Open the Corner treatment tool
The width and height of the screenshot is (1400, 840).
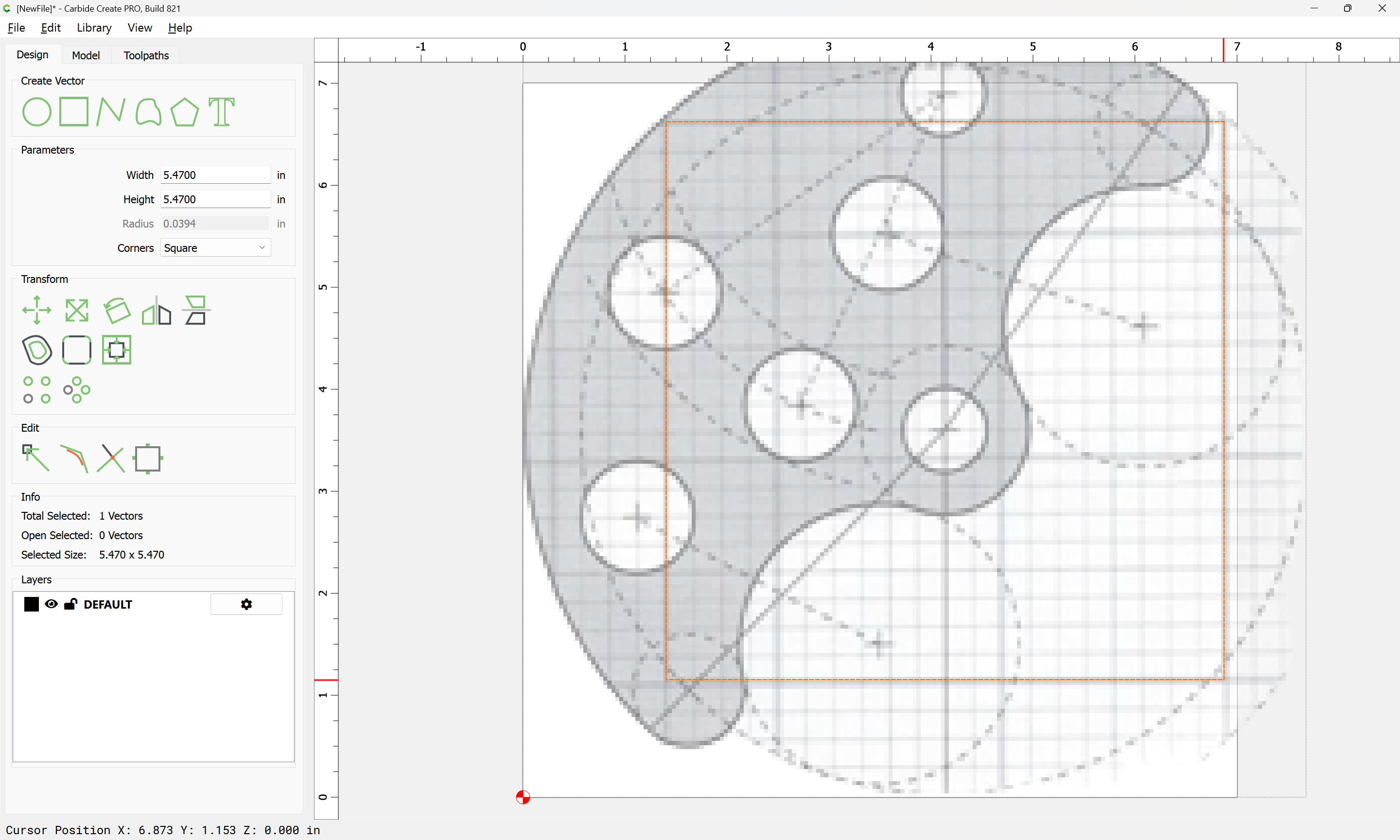pos(77,350)
